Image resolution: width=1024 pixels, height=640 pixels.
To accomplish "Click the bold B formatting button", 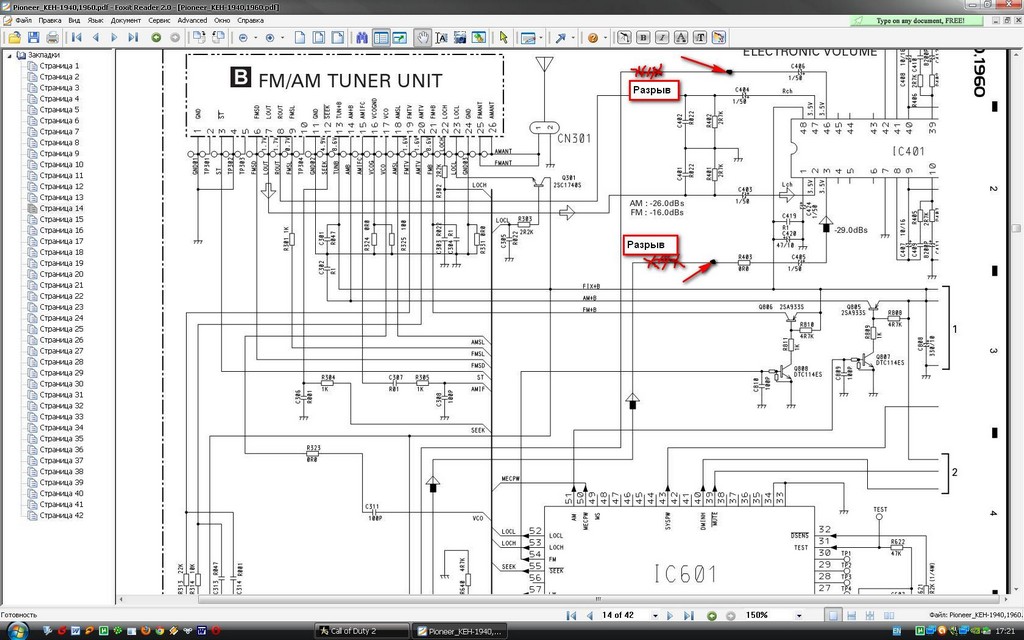I will [x=643, y=38].
